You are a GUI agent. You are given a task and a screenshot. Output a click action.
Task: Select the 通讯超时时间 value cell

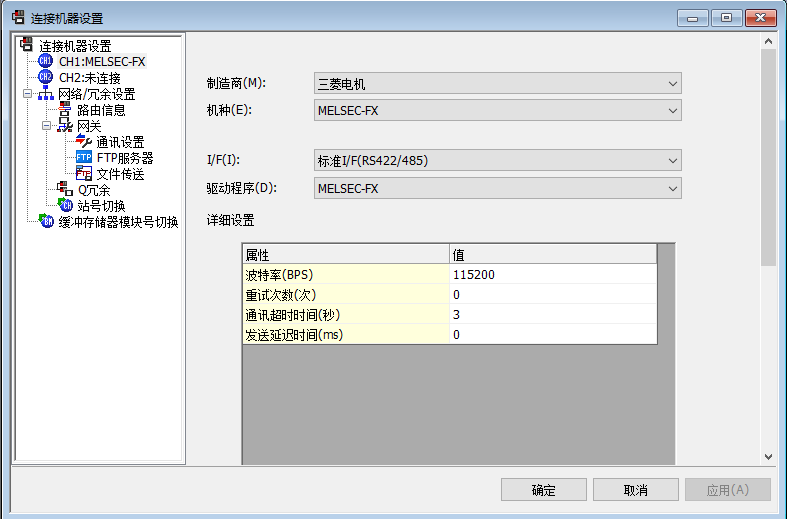point(552,315)
